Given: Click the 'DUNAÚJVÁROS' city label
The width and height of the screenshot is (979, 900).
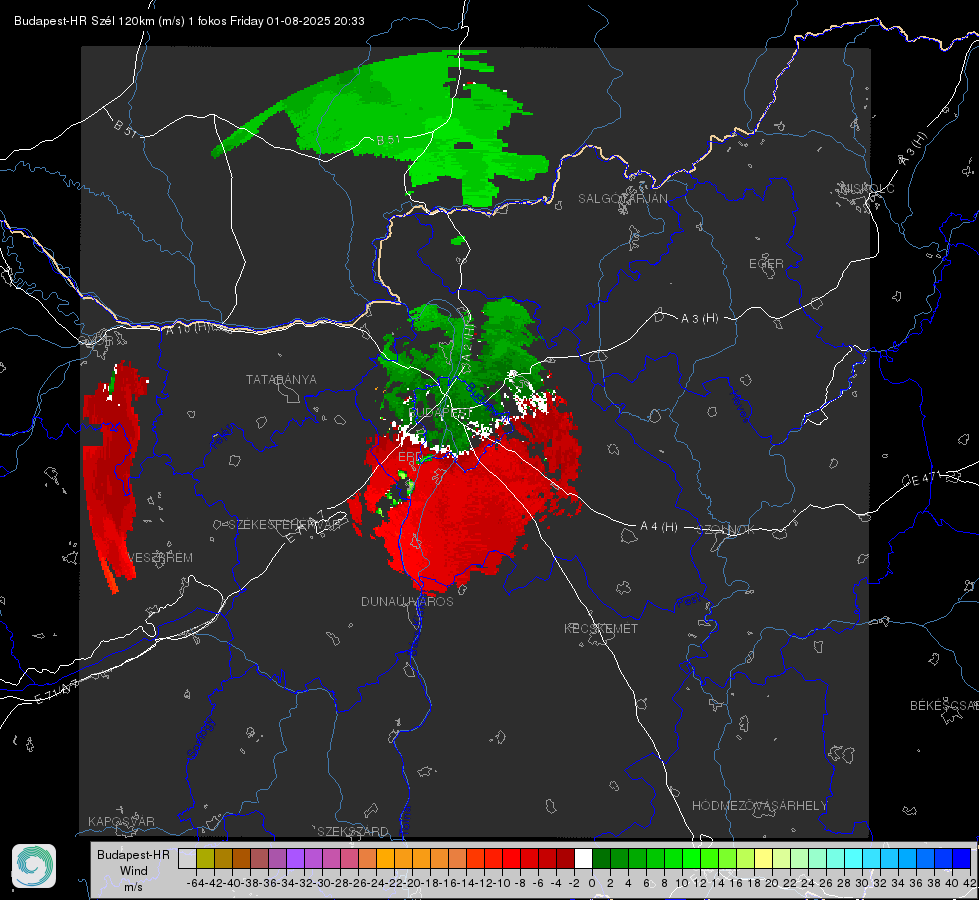Looking at the screenshot, I should (407, 601).
